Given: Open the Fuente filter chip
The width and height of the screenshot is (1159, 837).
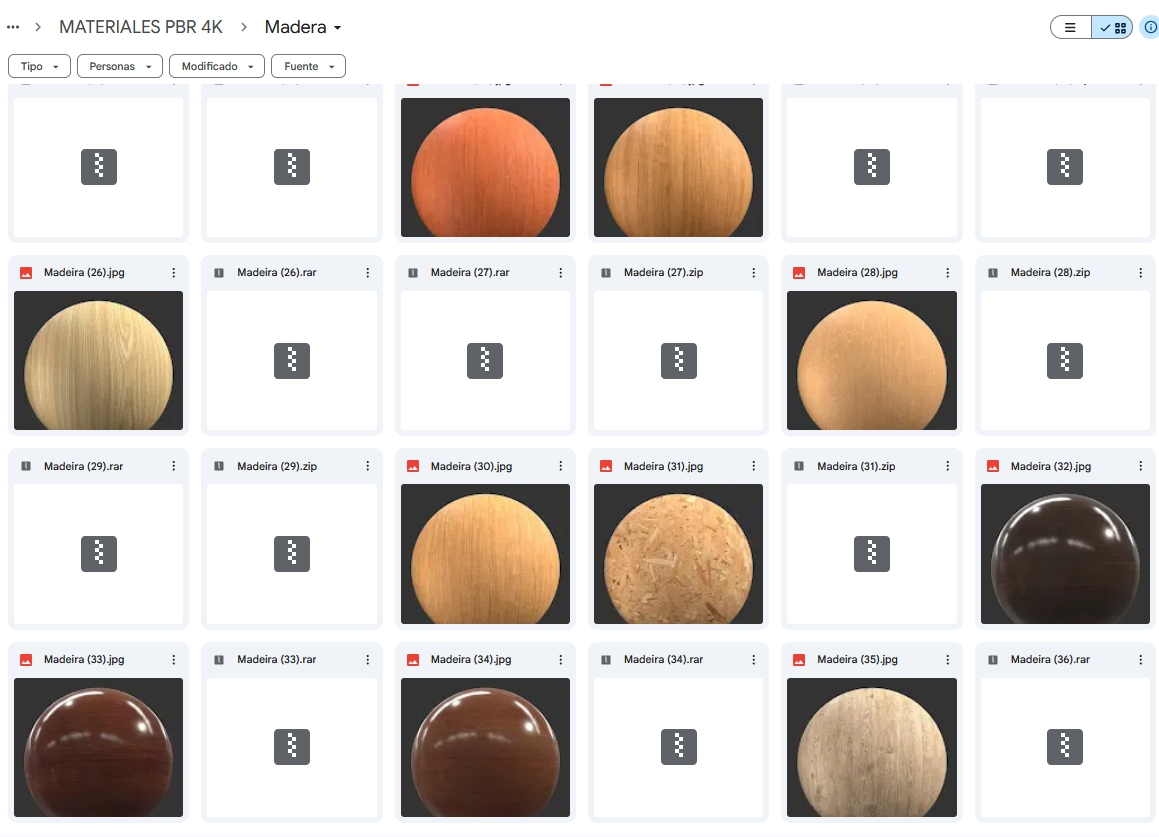Looking at the screenshot, I should [308, 66].
